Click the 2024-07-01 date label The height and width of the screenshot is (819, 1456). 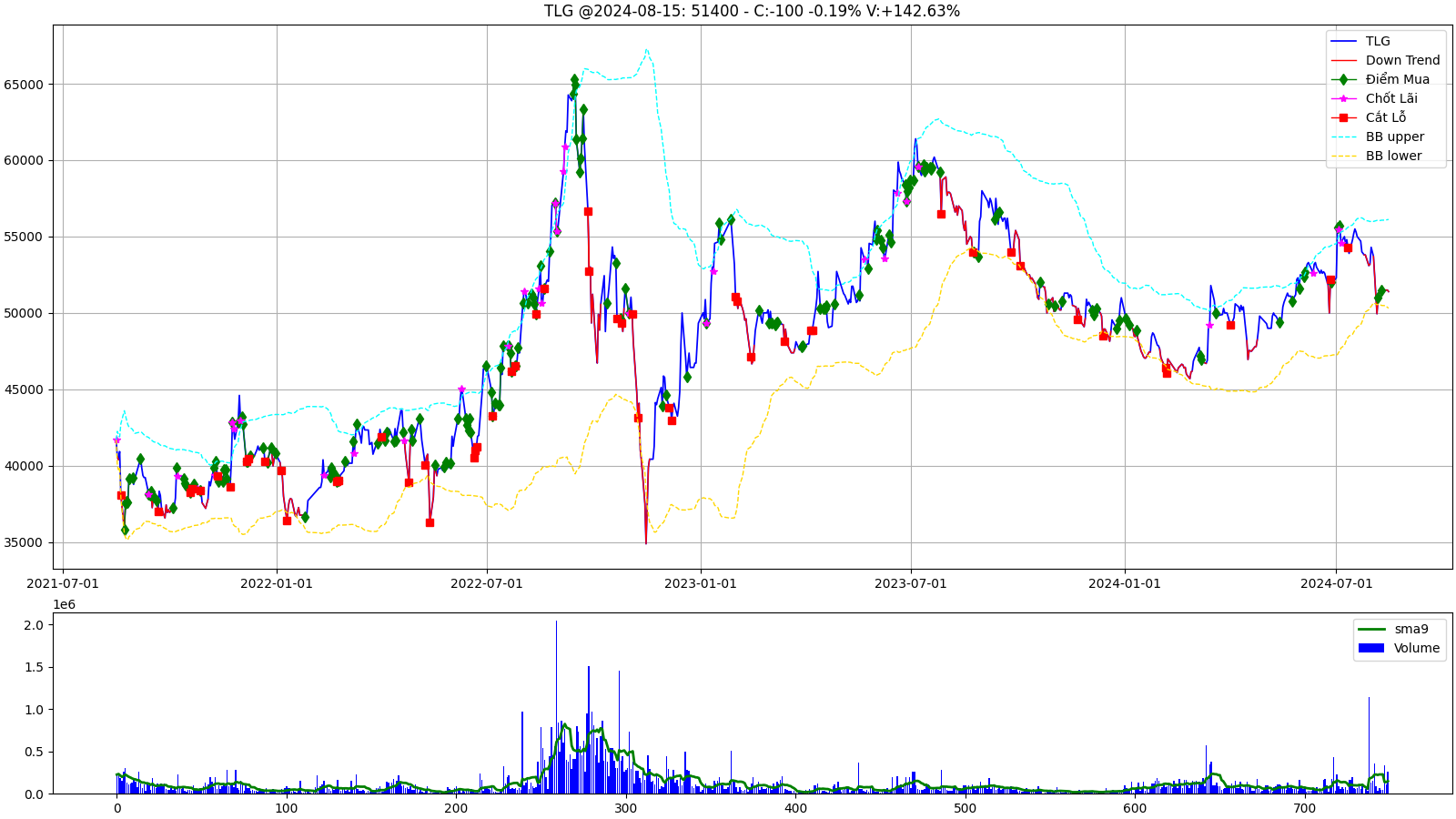point(1336,583)
